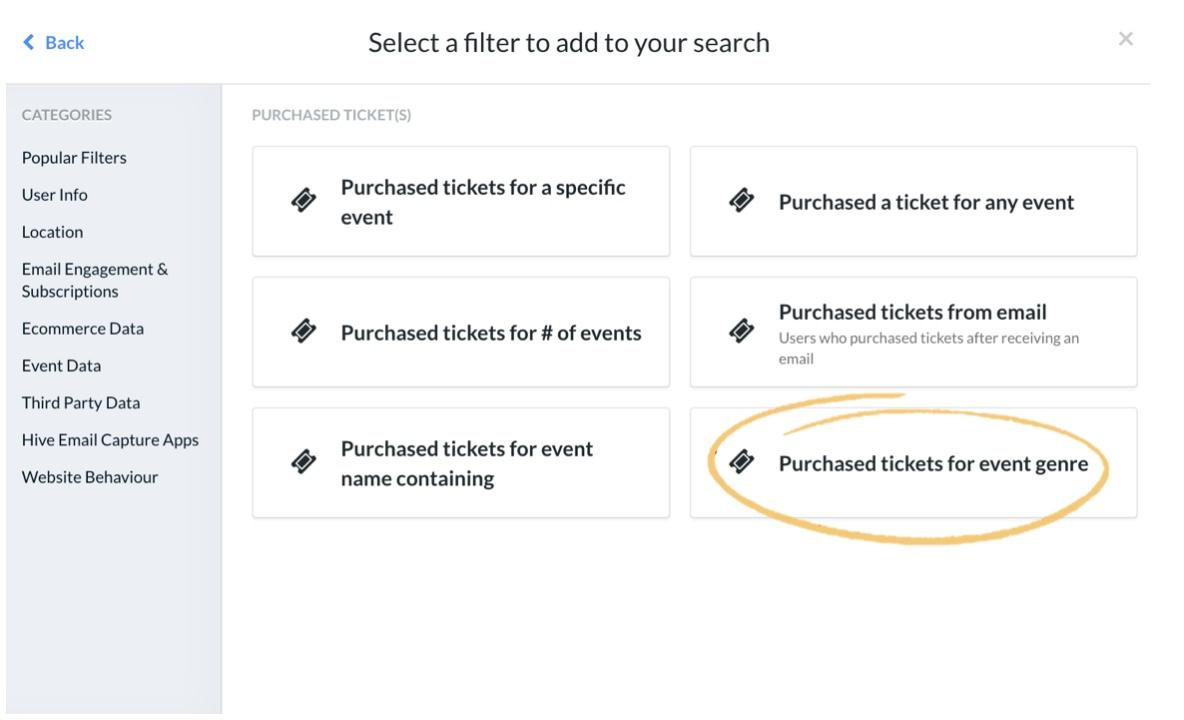
Task: Close the filter selection dialog
Action: tap(1125, 38)
